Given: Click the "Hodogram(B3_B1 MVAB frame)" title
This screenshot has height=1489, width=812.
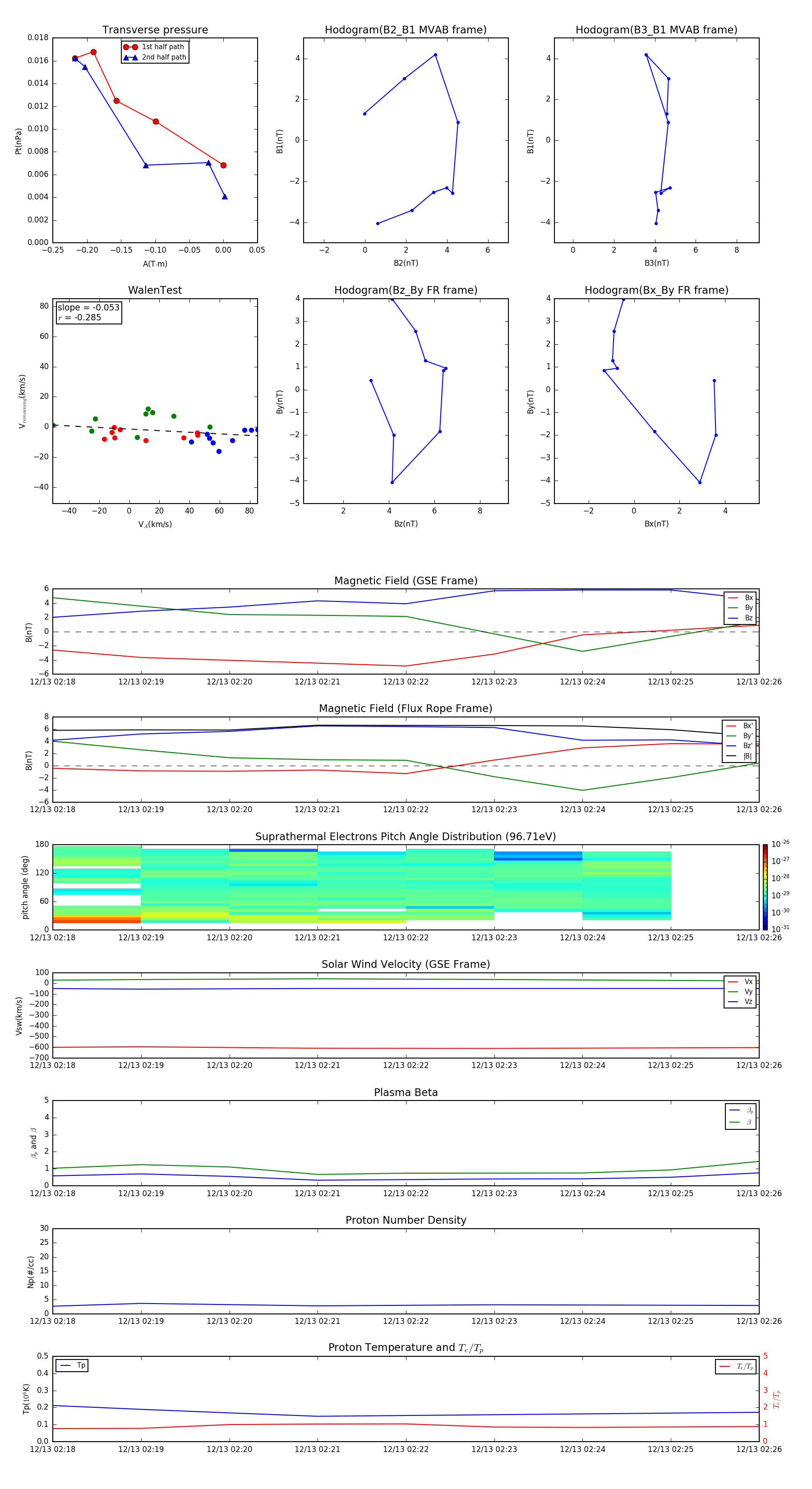Looking at the screenshot, I should (x=656, y=29).
